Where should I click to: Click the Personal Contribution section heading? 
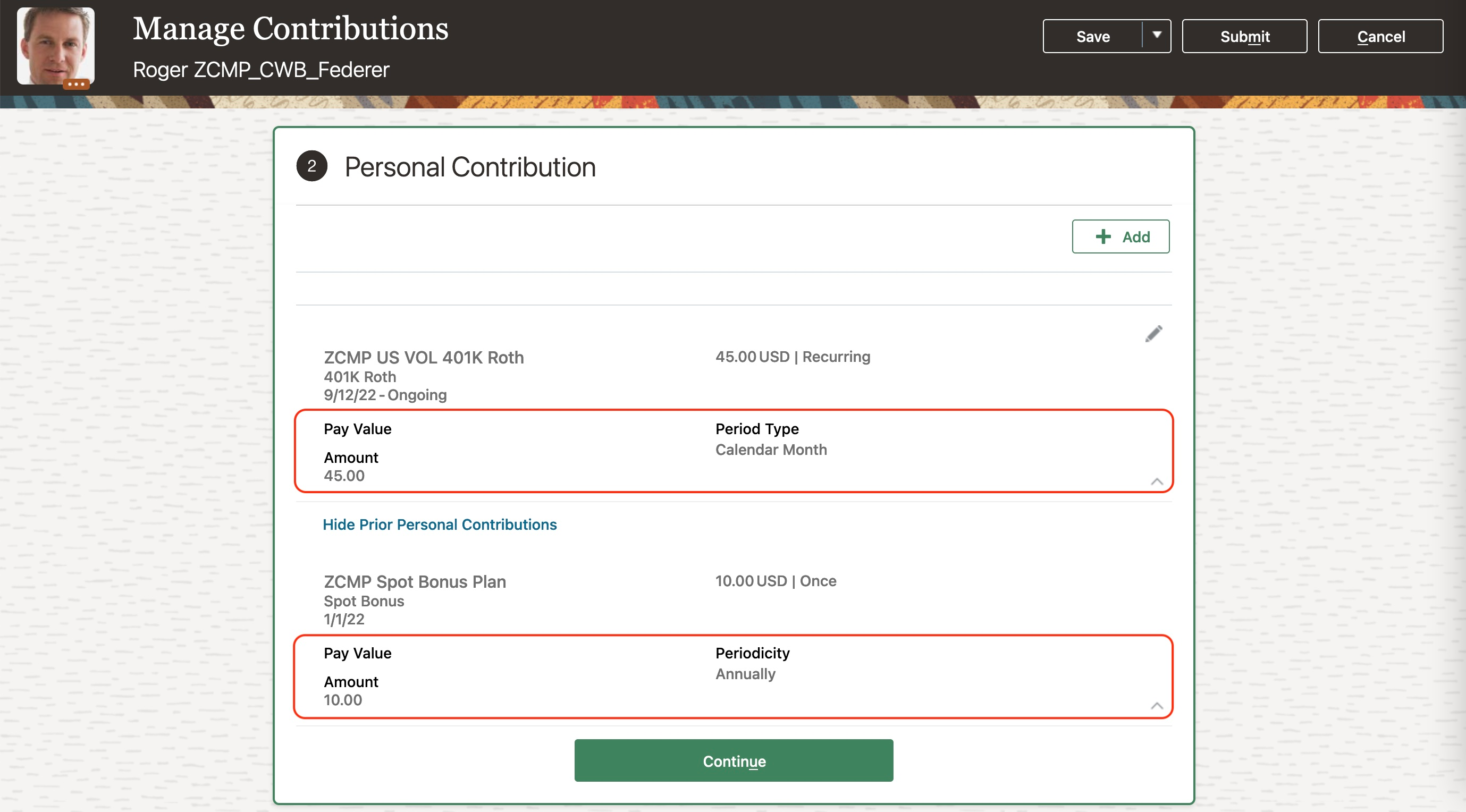click(469, 167)
